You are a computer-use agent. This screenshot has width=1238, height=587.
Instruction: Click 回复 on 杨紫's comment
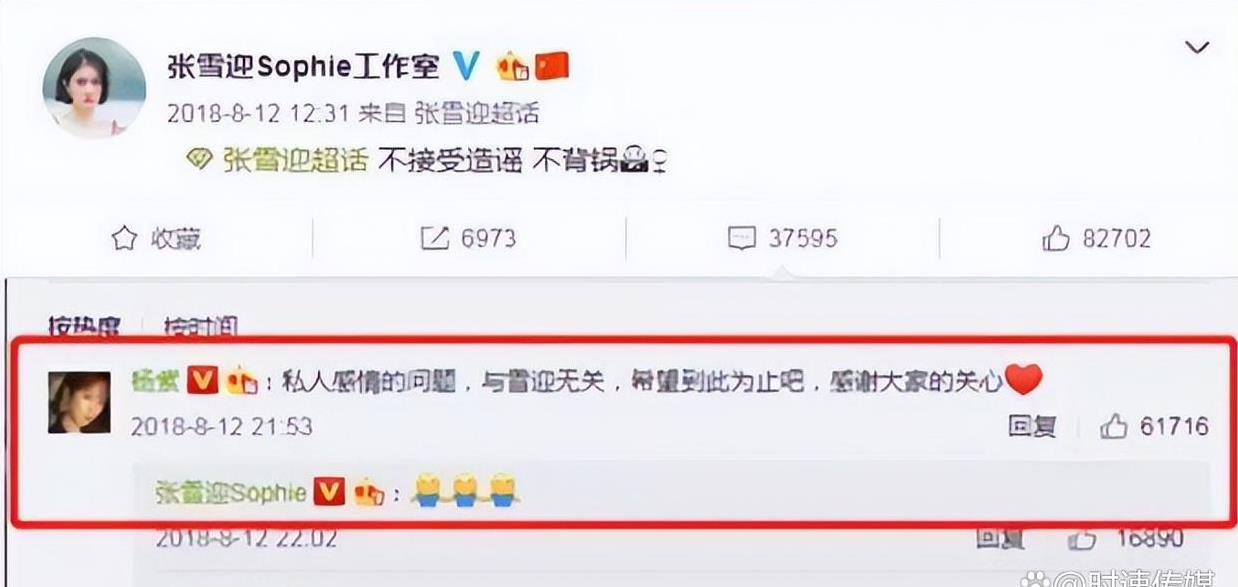[1032, 427]
